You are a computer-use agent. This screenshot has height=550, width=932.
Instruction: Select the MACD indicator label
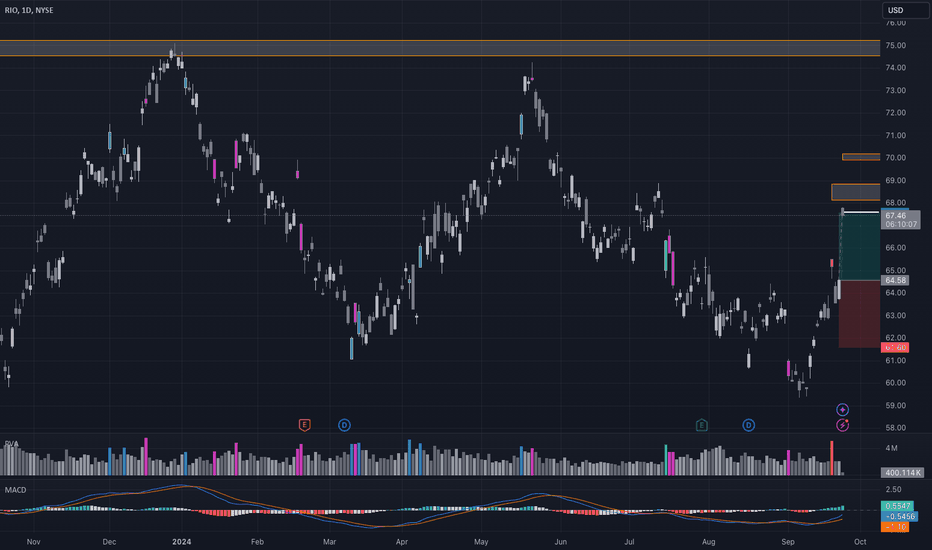15,490
